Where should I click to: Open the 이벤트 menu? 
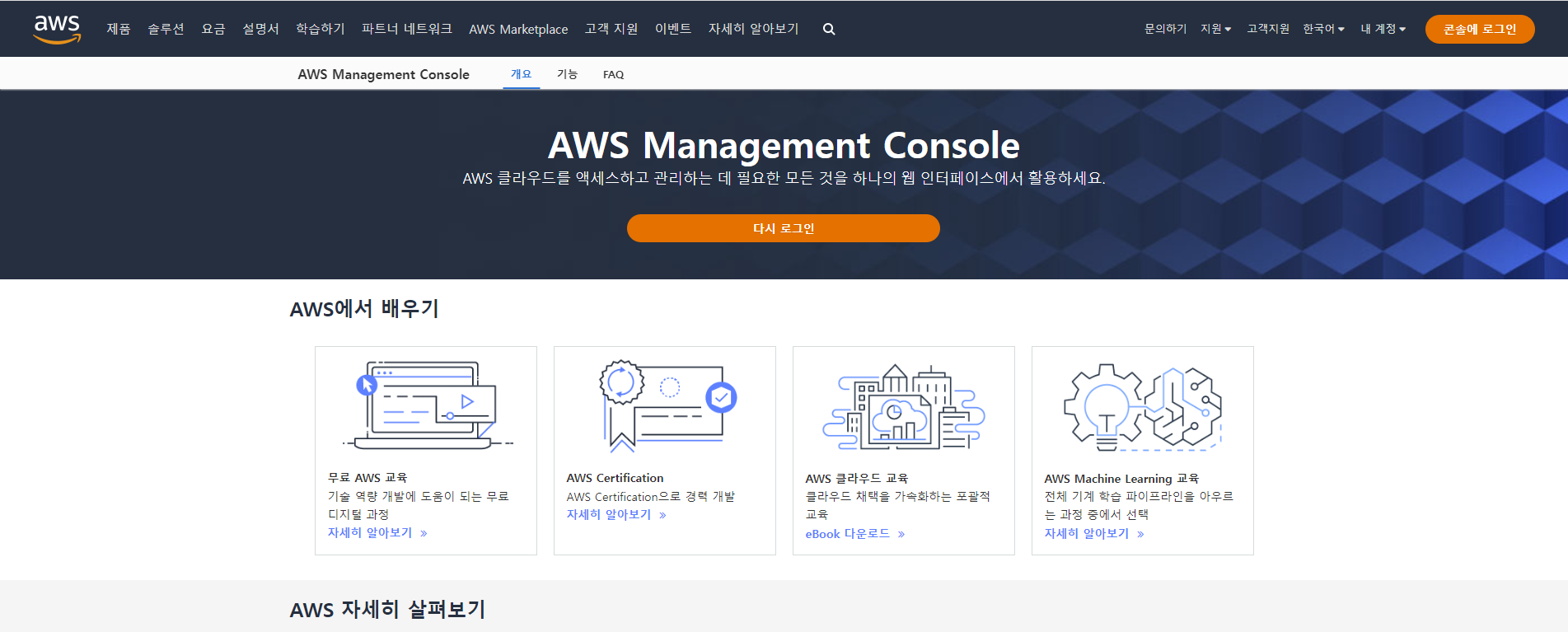(673, 29)
